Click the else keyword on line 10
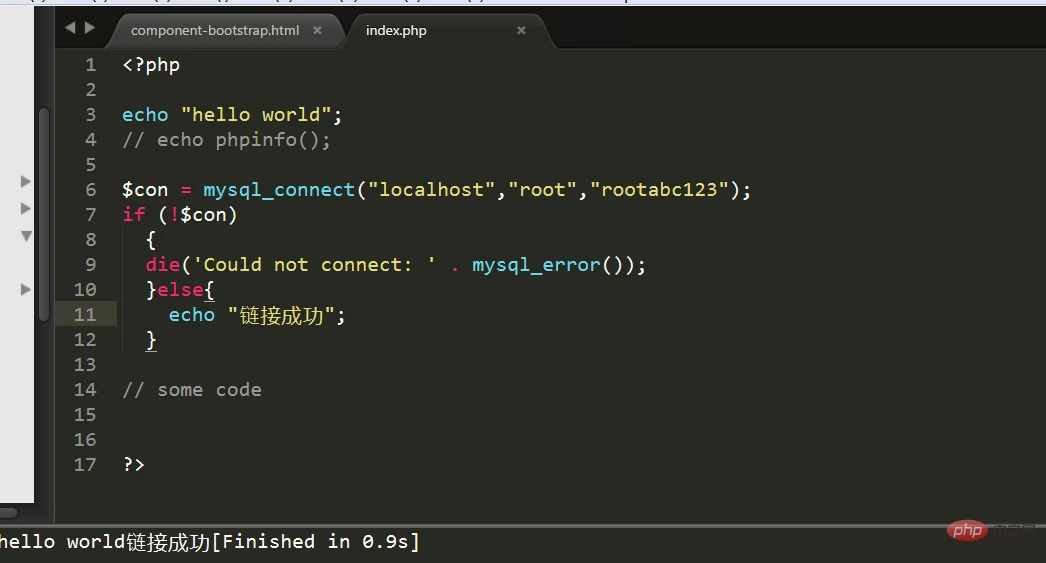Screen dimensions: 1046x563 [x=180, y=290]
